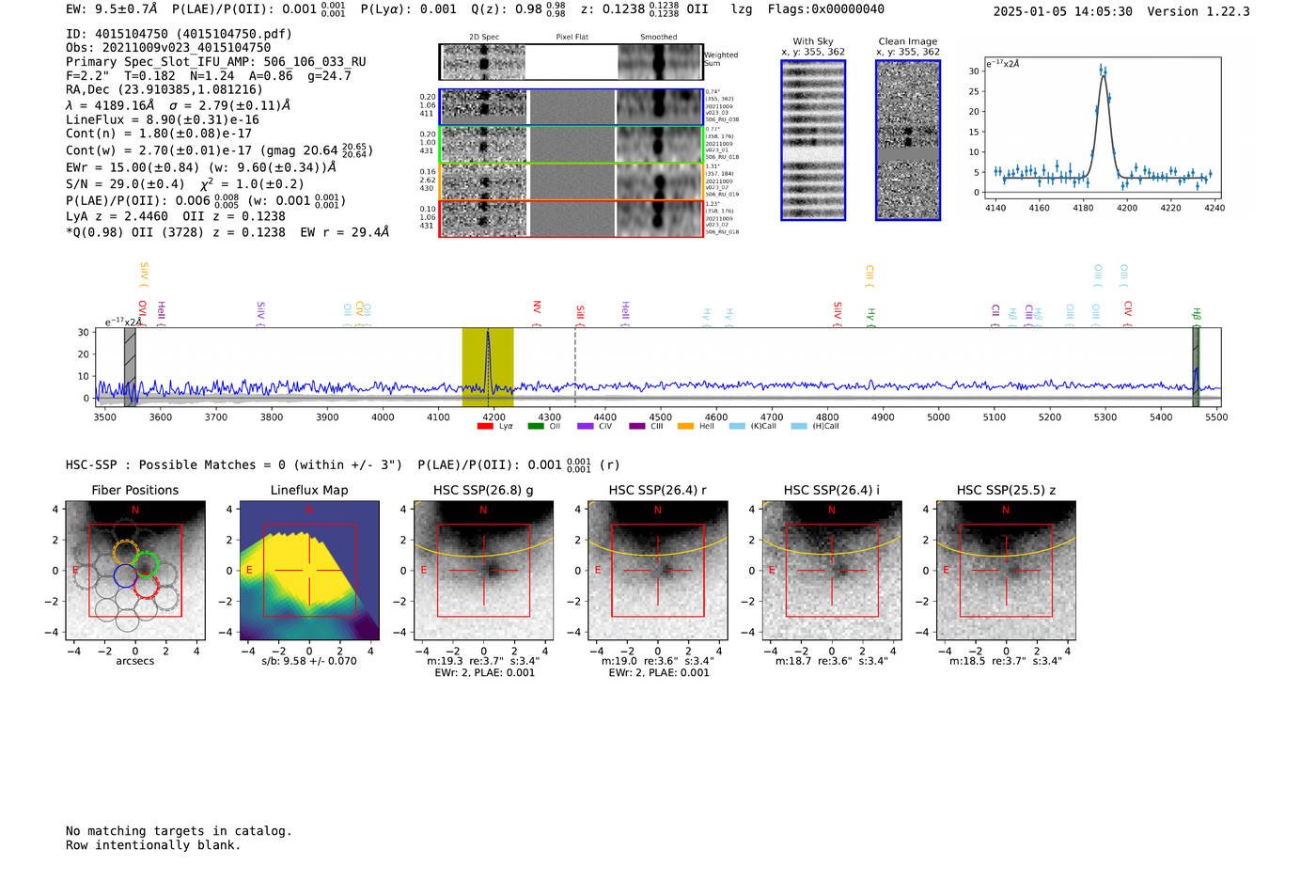
Task: Open the HSC SSP(26.4) r cutout
Action: pyautogui.click(x=658, y=571)
